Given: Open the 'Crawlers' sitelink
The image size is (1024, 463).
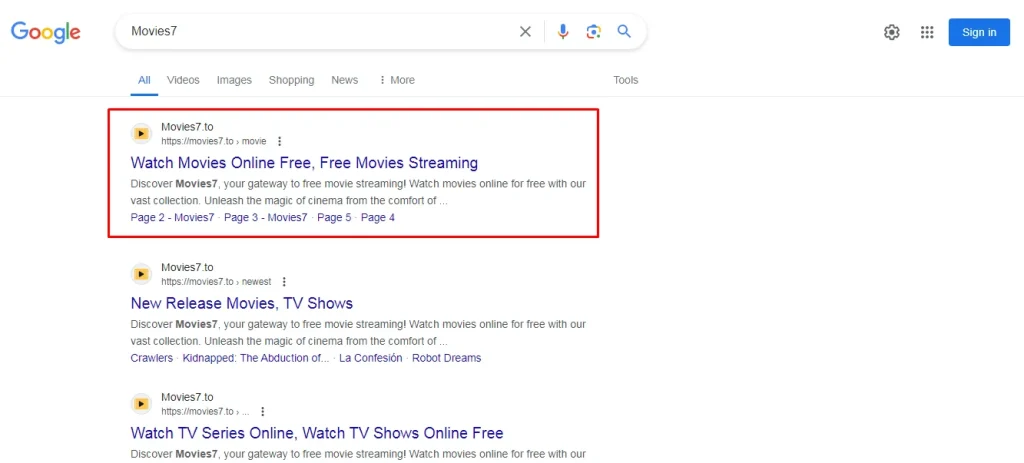Looking at the screenshot, I should (x=152, y=358).
